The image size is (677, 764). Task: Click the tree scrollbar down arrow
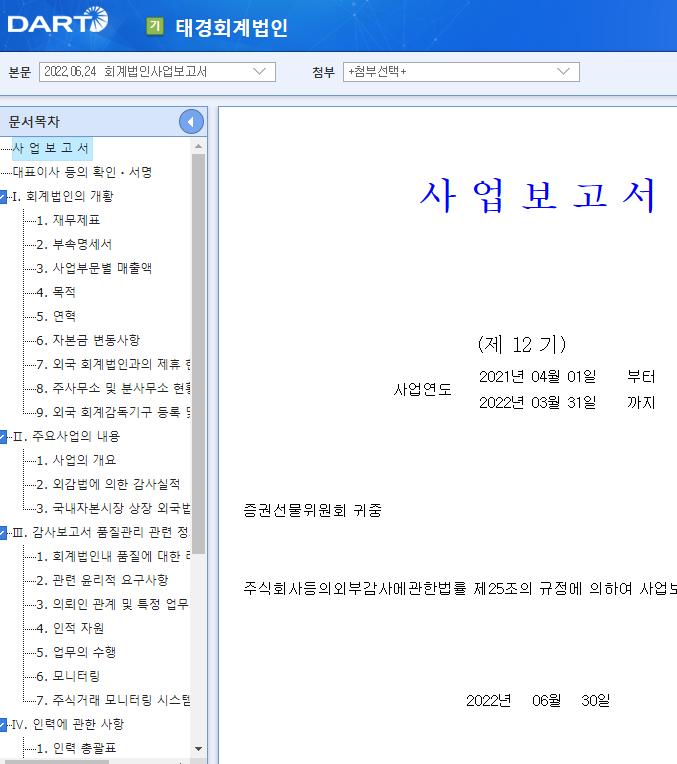198,749
